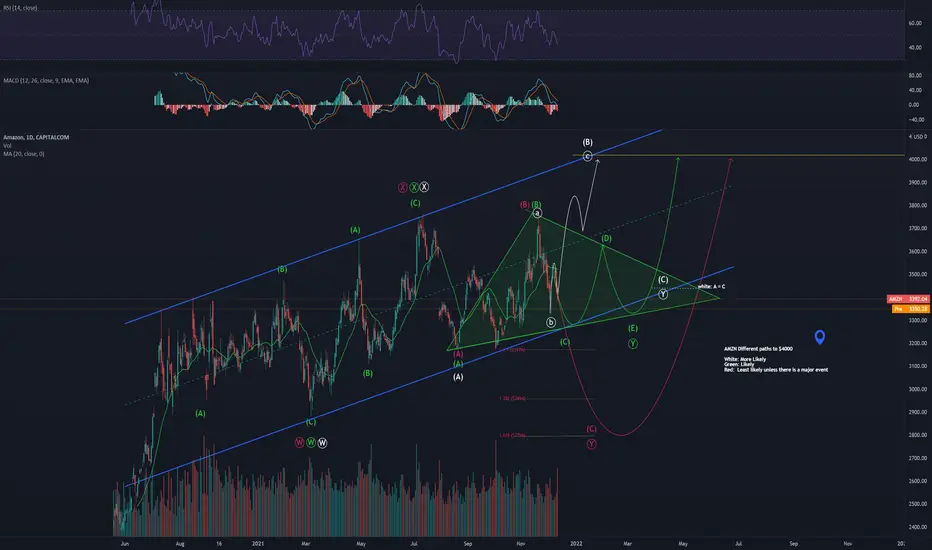Select the red circled Y label
The image size is (932, 550).
[591, 444]
